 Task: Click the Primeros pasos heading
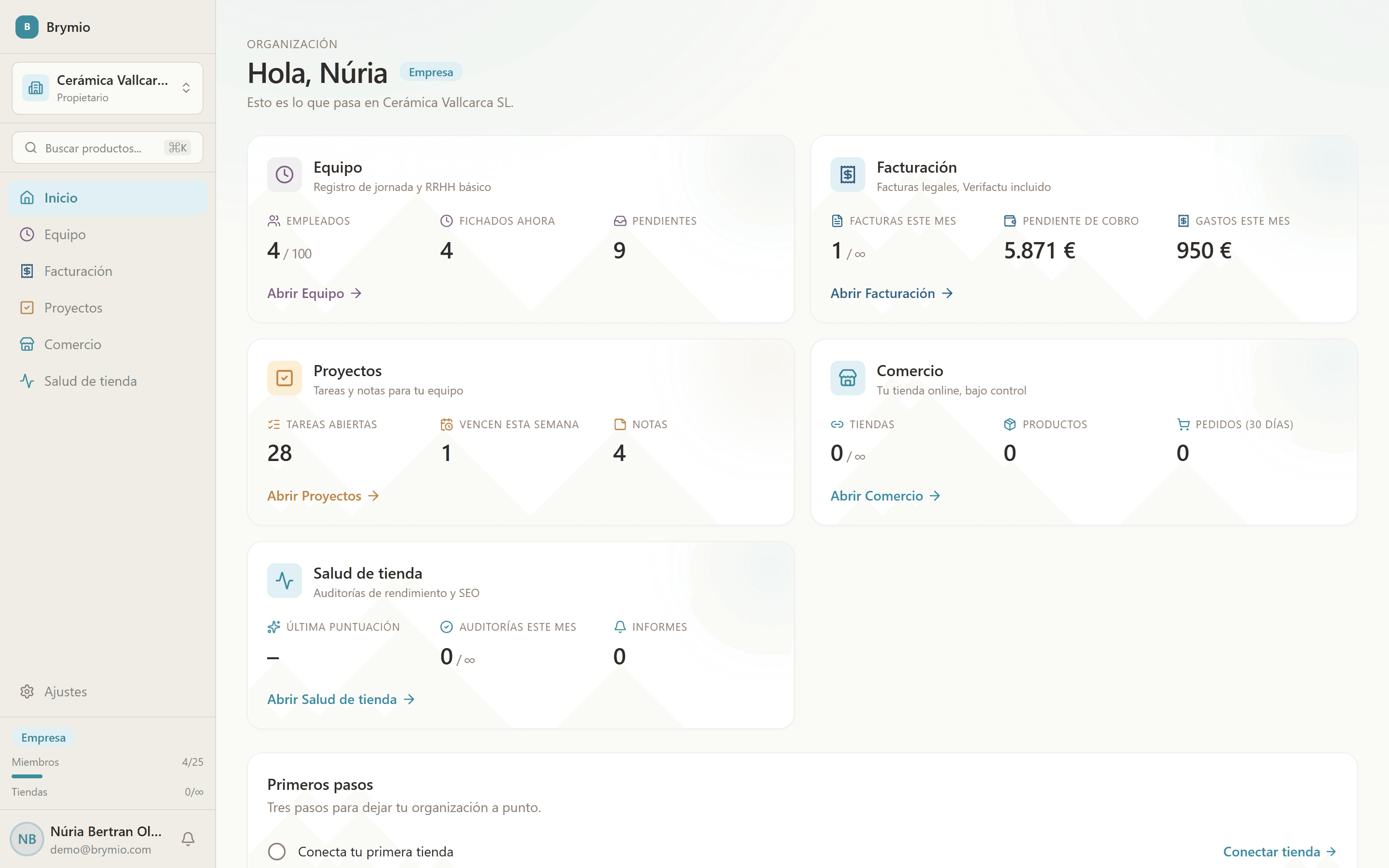click(x=320, y=785)
